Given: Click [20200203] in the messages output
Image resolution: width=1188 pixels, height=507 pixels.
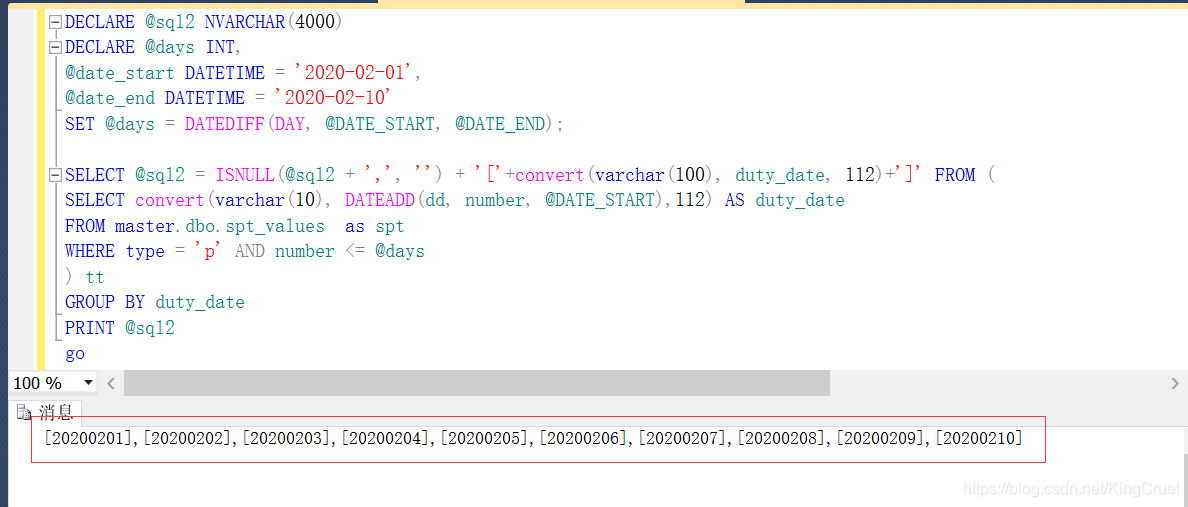Looking at the screenshot, I should click(286, 437).
